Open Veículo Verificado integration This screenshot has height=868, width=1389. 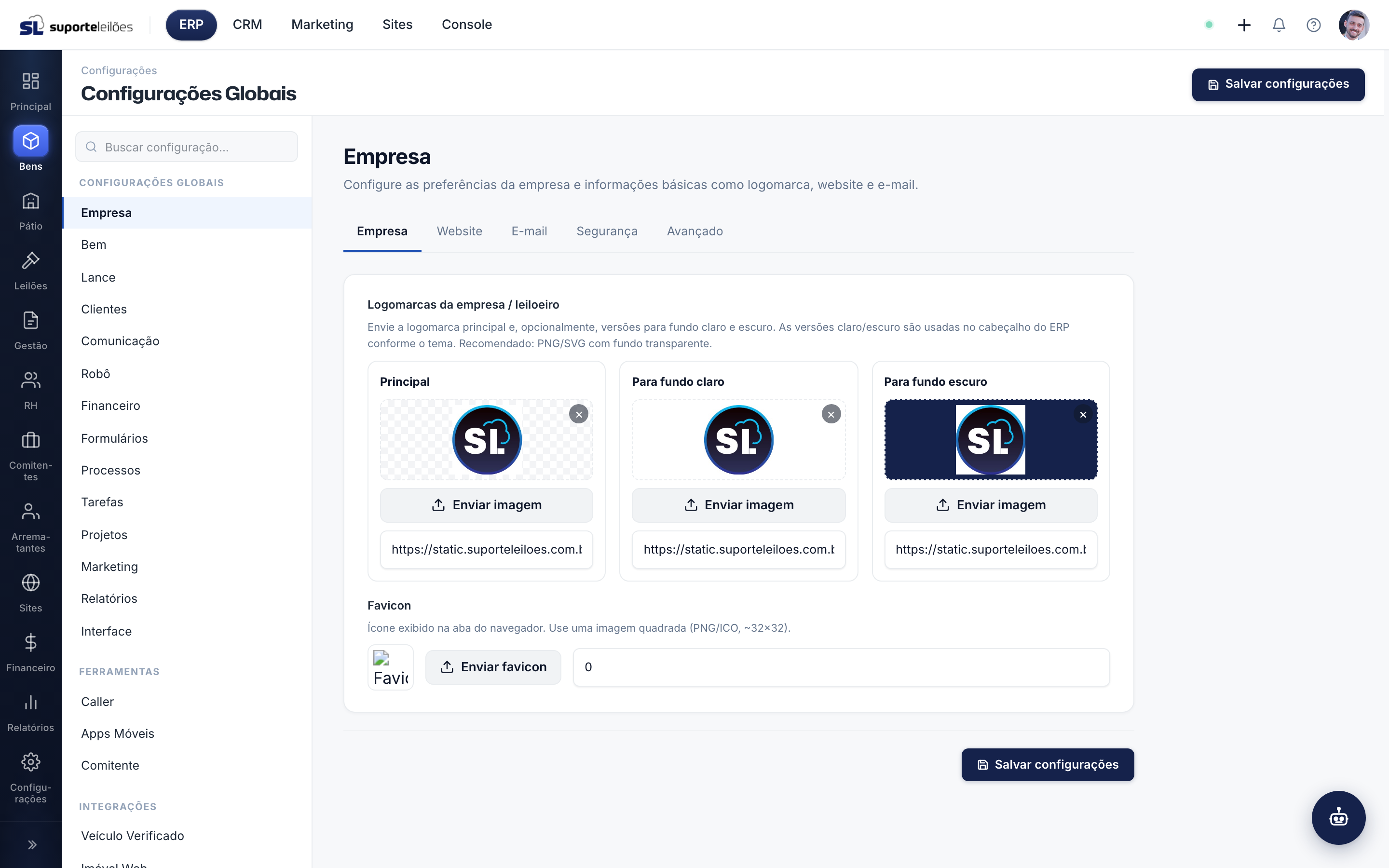pos(187,836)
